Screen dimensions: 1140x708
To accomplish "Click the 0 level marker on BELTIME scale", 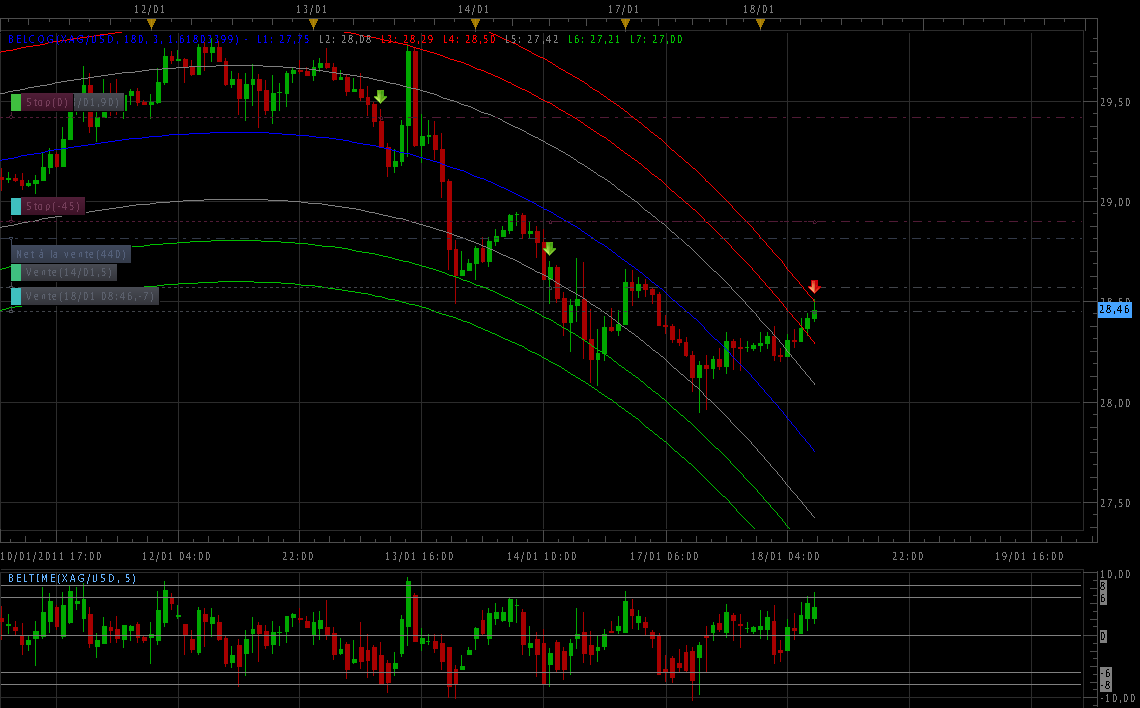I will [x=1103, y=636].
